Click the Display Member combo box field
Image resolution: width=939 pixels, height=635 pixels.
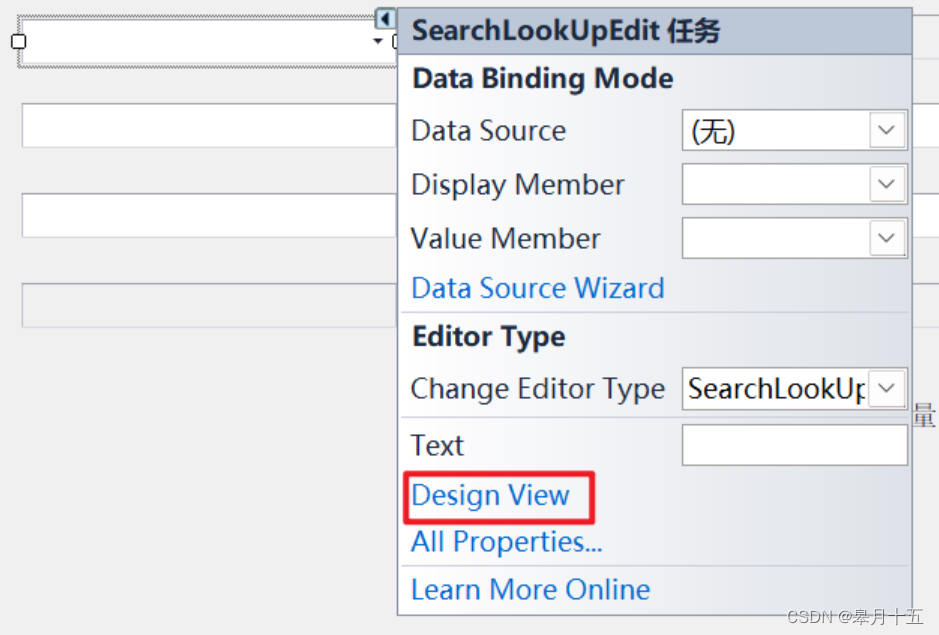[x=776, y=184]
